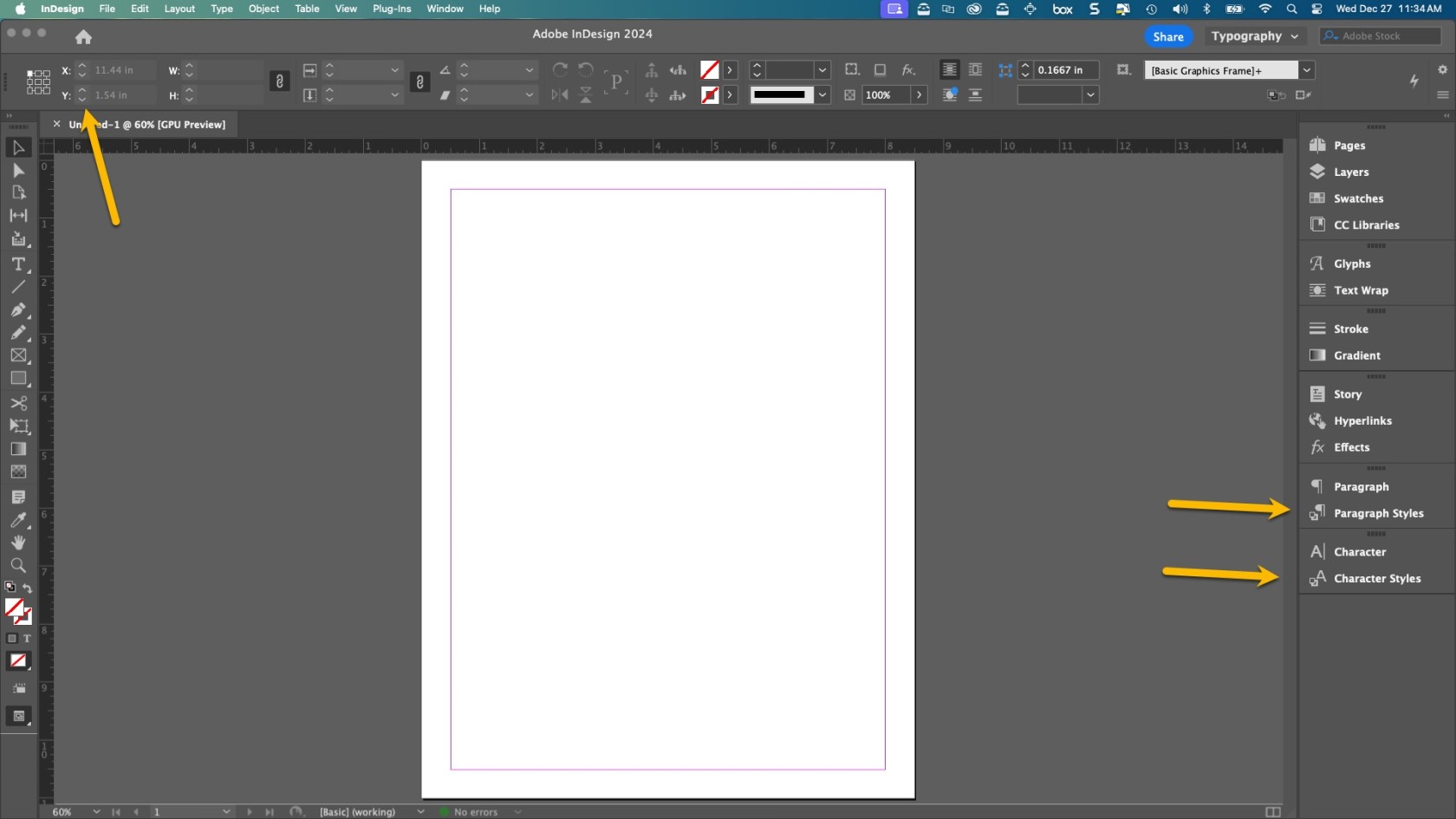Select the Selection tool
The height and width of the screenshot is (819, 1456).
coord(18,147)
